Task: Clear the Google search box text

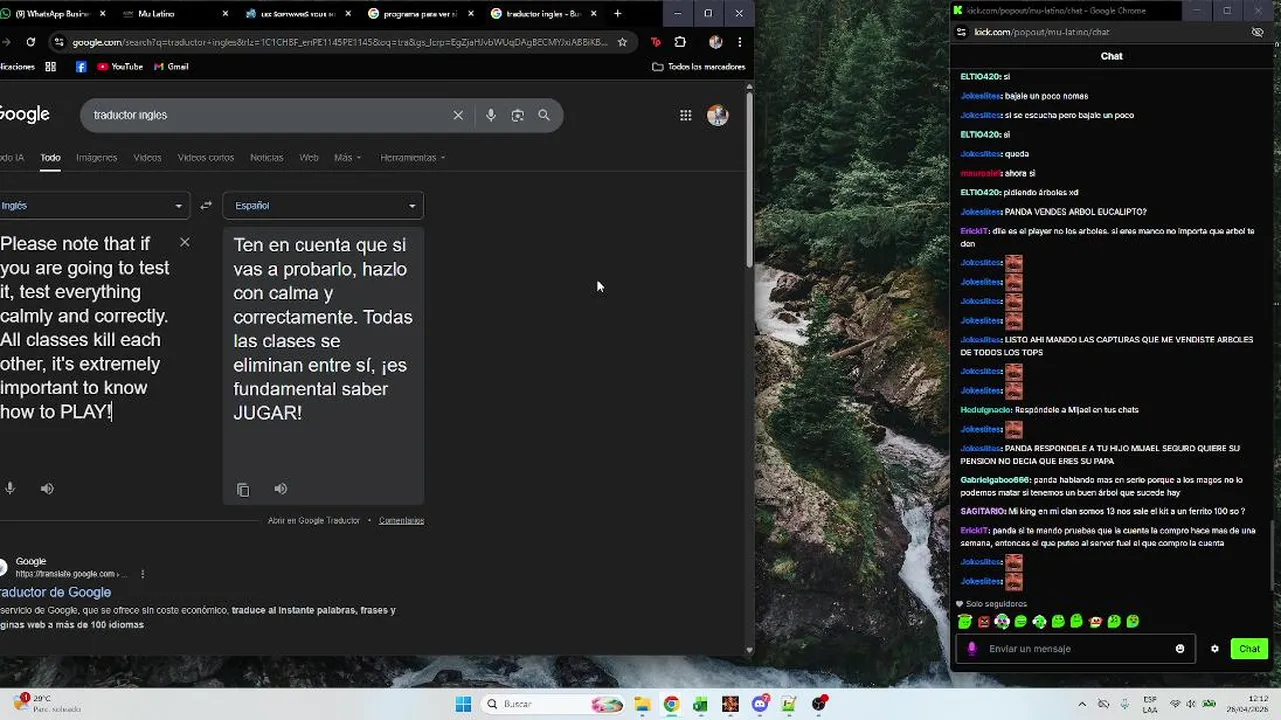Action: click(x=458, y=115)
